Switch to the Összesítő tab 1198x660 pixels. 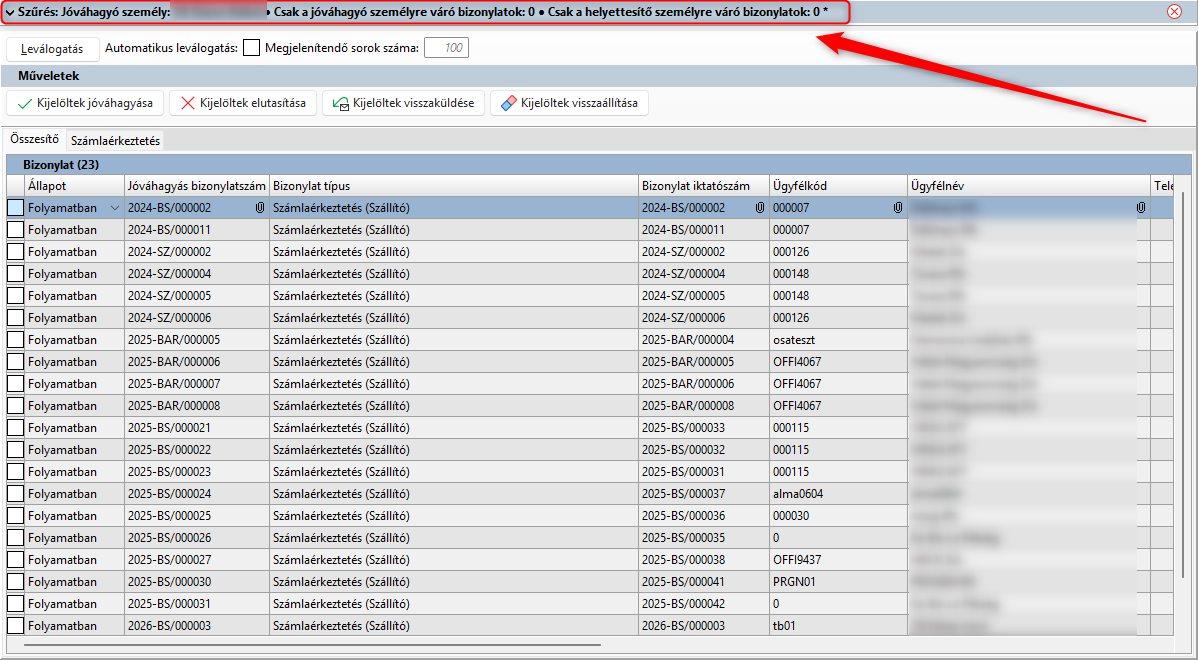click(34, 140)
